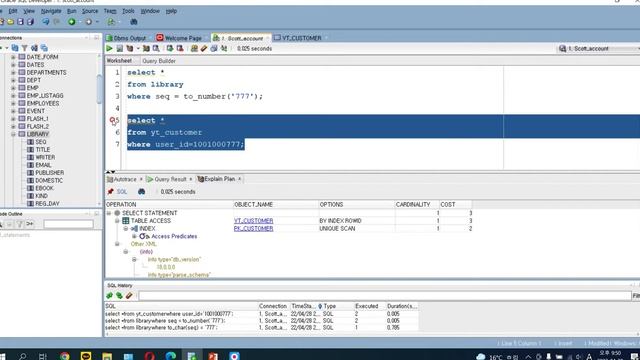Viewport: 640px width, 360px height.
Task: Click the eraser icon in SQL History
Action: (x=129, y=296)
